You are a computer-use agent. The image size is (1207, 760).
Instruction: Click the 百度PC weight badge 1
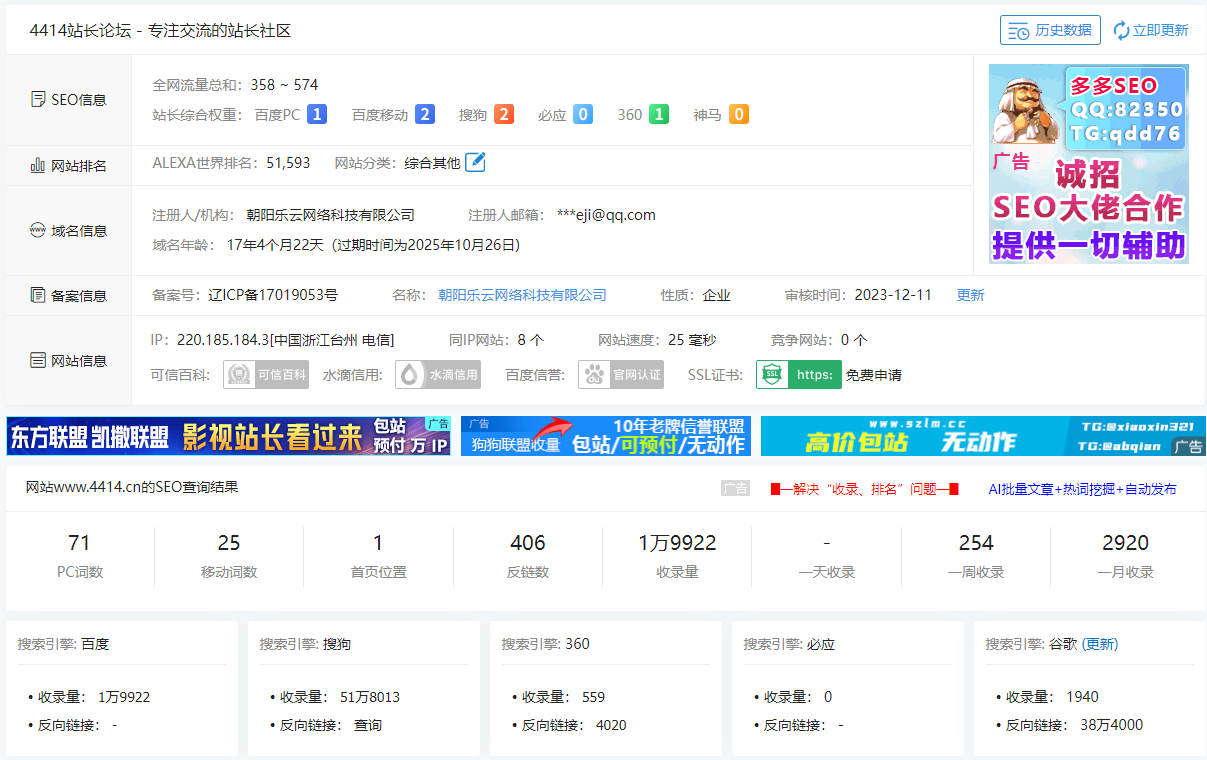(x=317, y=115)
